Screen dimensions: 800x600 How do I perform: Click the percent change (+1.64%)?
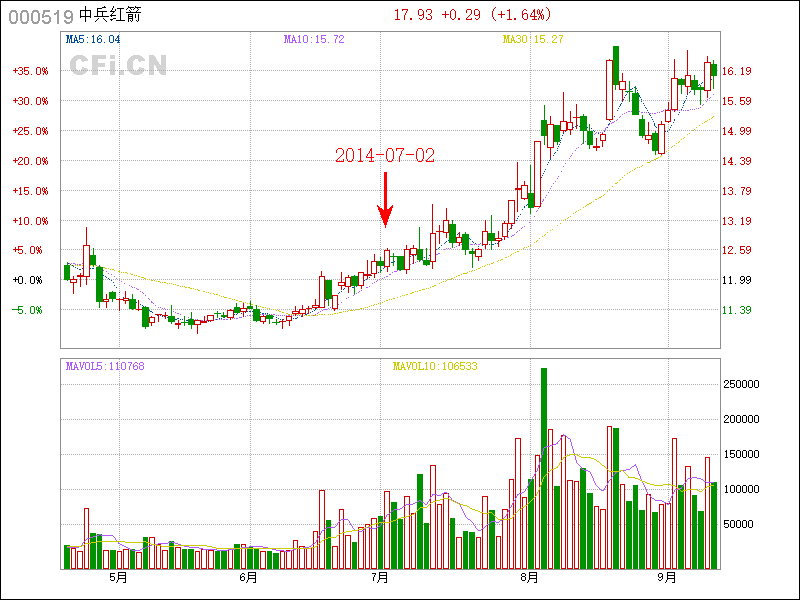[x=520, y=15]
